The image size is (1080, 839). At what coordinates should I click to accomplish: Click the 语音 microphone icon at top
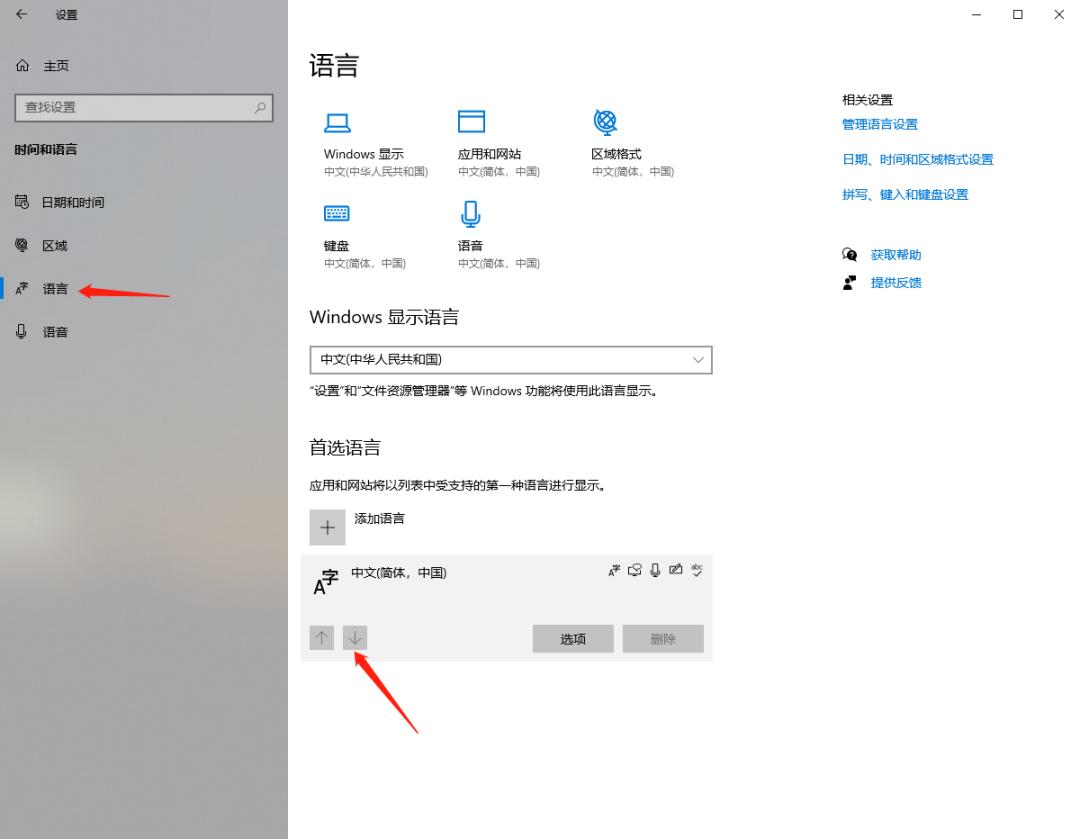tap(470, 213)
